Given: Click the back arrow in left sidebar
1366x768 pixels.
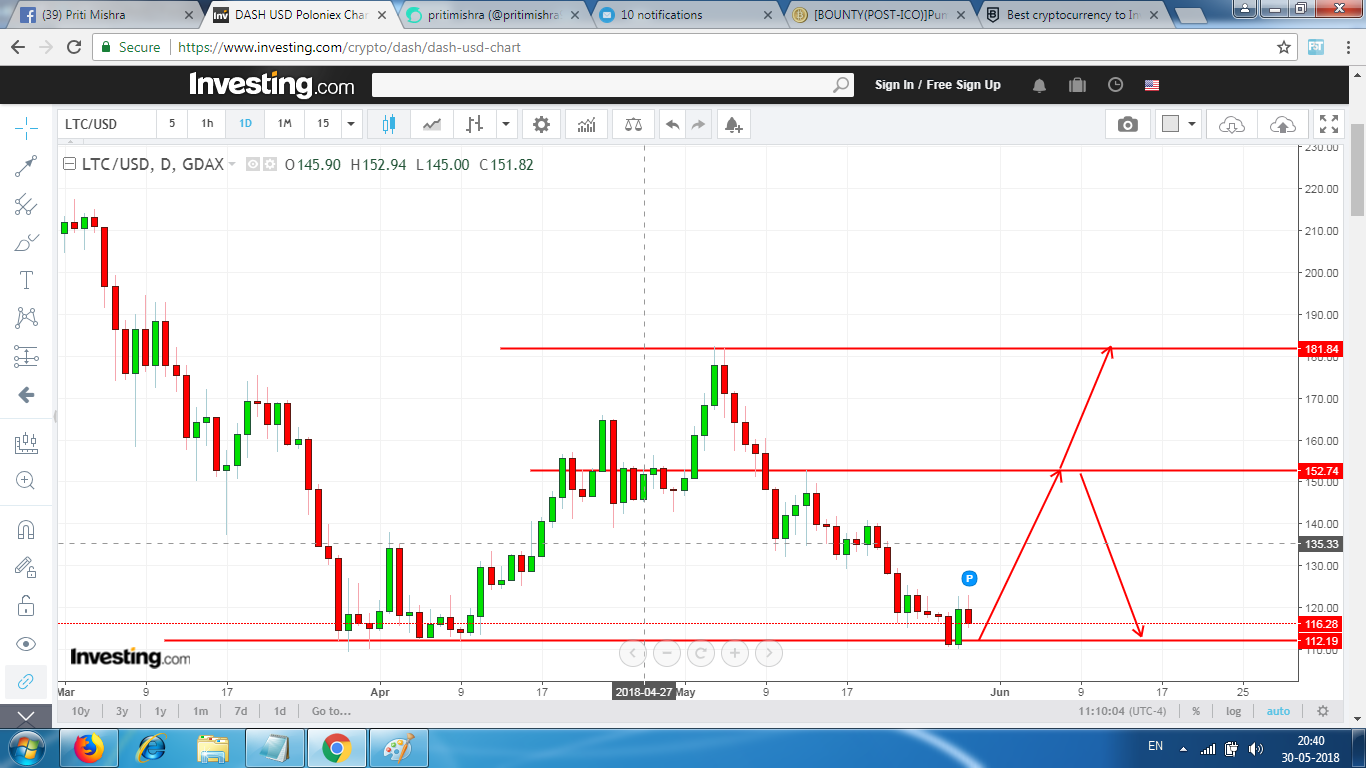Looking at the screenshot, I should tap(26, 395).
